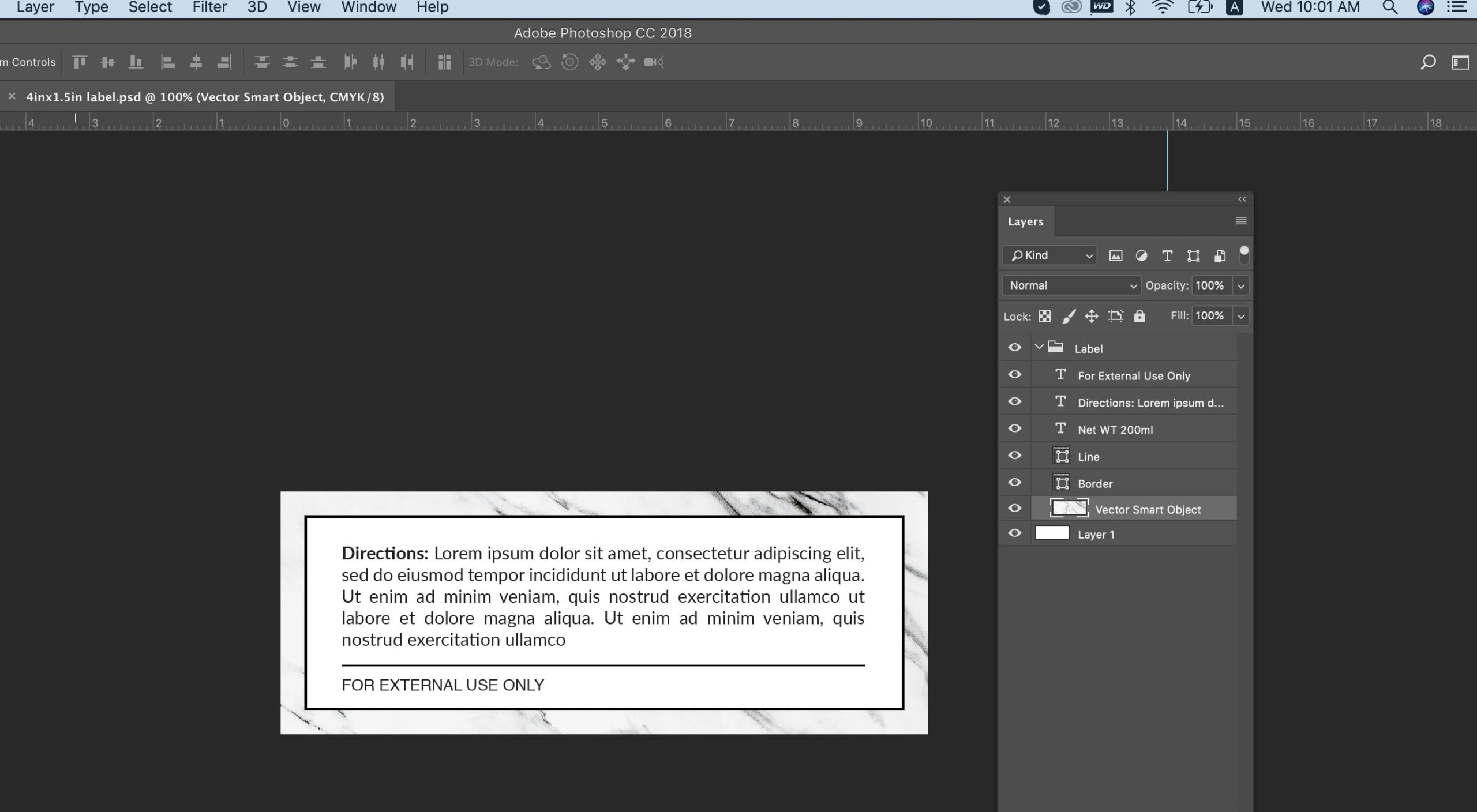1477x812 pixels.
Task: Filter layers by pixel image icon
Action: click(1115, 255)
